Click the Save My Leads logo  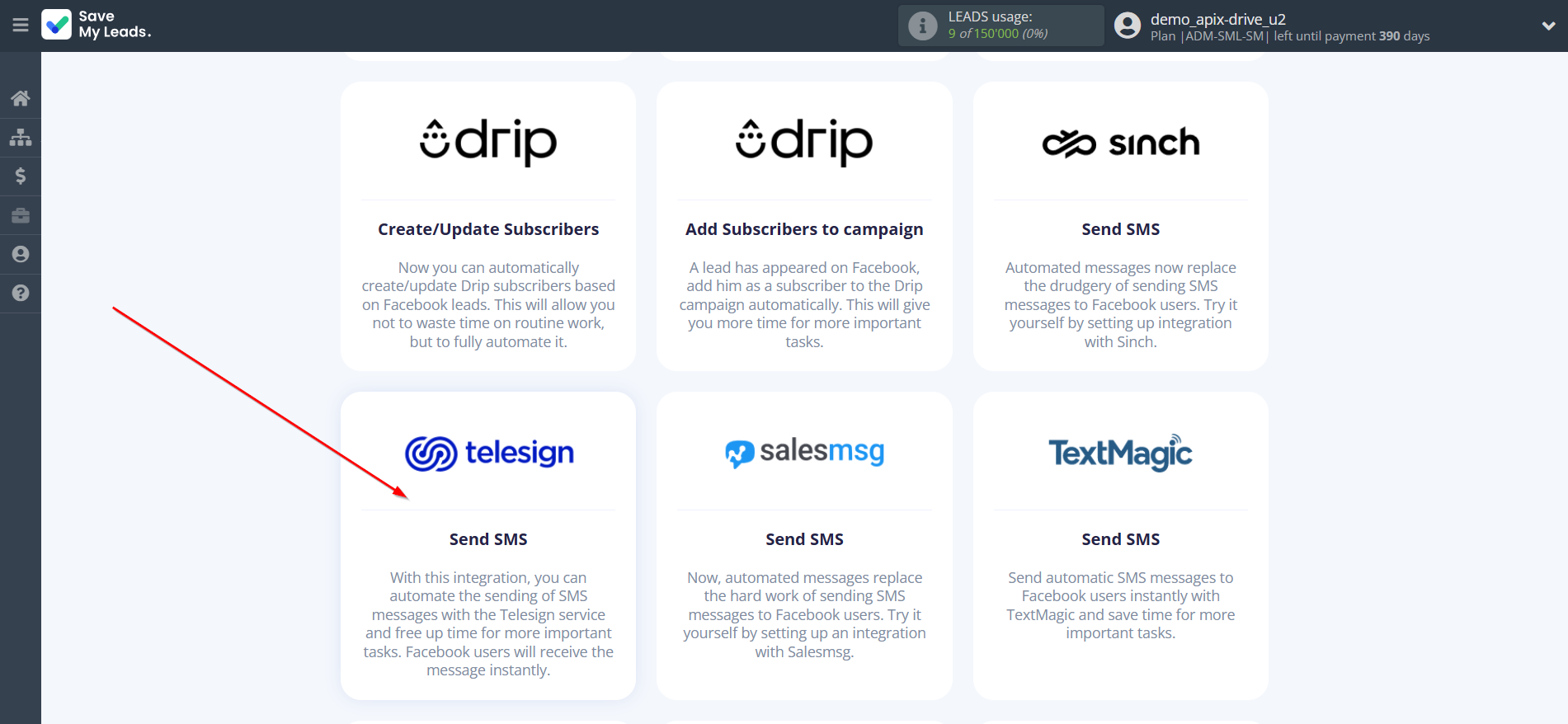(x=97, y=25)
